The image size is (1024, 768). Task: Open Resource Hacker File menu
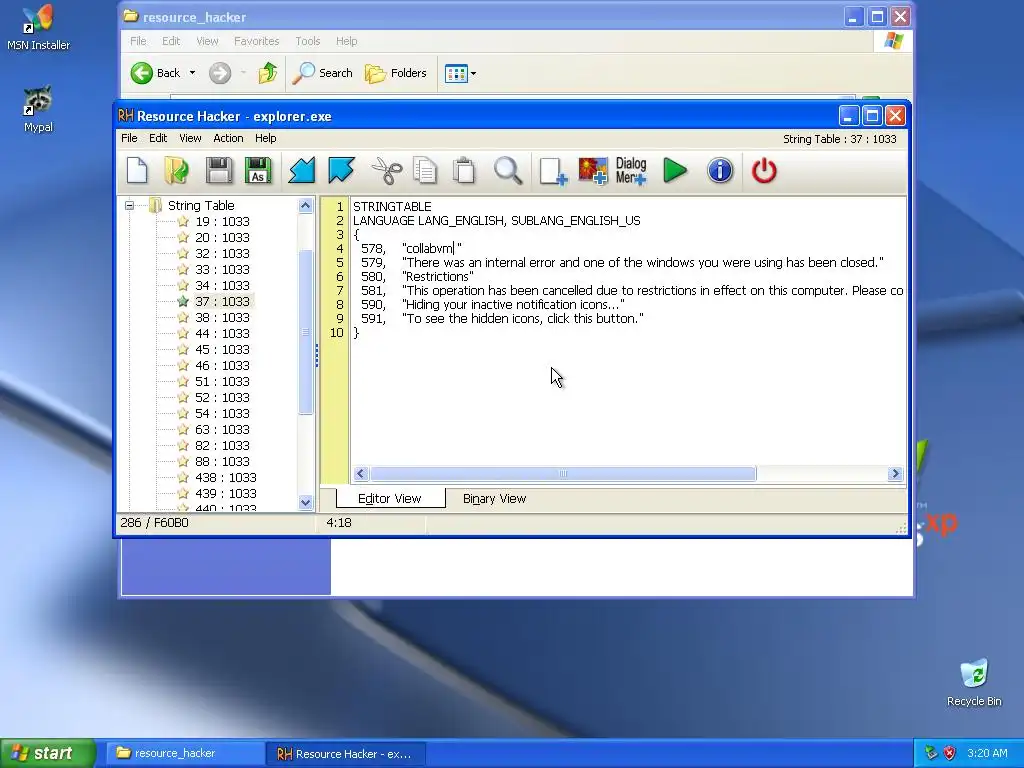click(x=129, y=138)
